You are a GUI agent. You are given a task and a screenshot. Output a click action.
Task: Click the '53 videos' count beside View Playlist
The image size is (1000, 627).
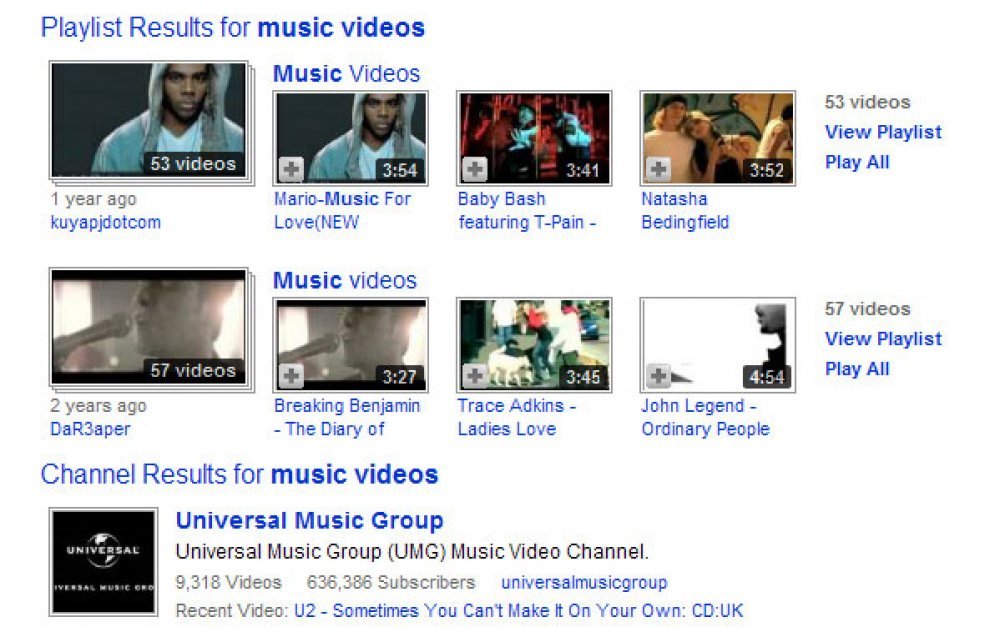(867, 102)
